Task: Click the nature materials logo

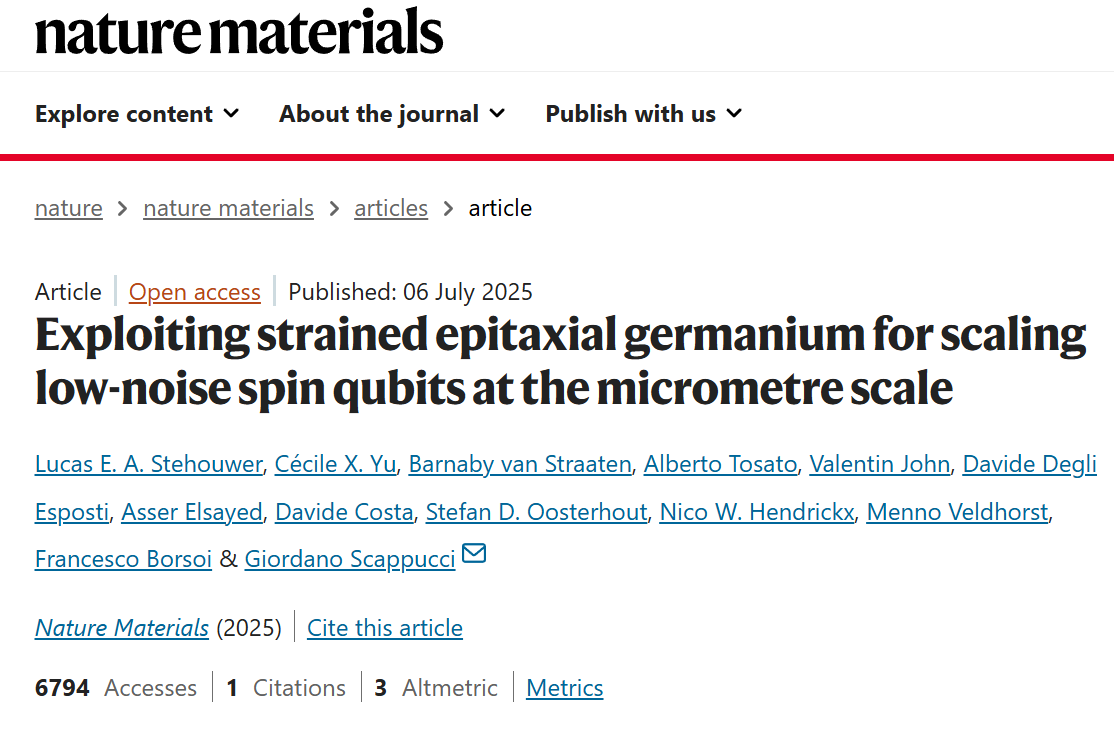Action: (239, 31)
